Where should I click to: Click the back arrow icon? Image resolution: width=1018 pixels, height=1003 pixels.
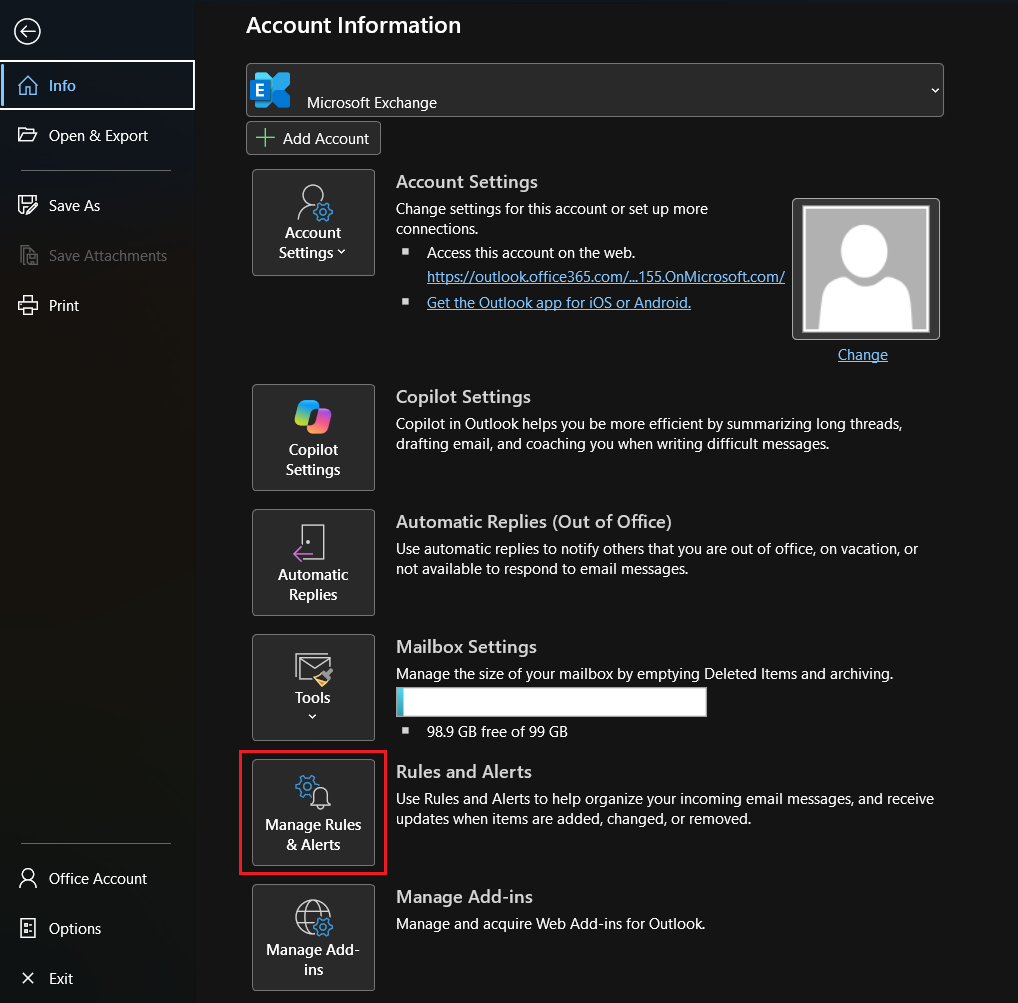27,31
